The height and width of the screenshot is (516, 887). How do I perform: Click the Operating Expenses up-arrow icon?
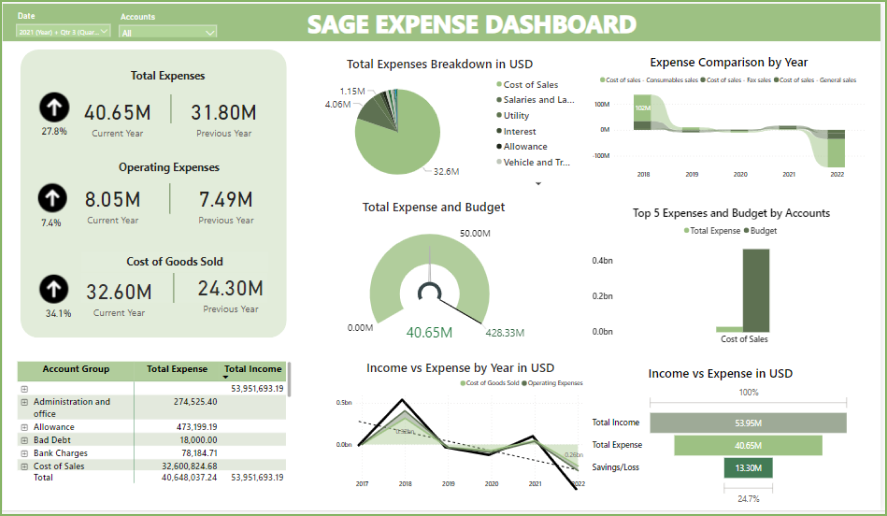tap(53, 198)
